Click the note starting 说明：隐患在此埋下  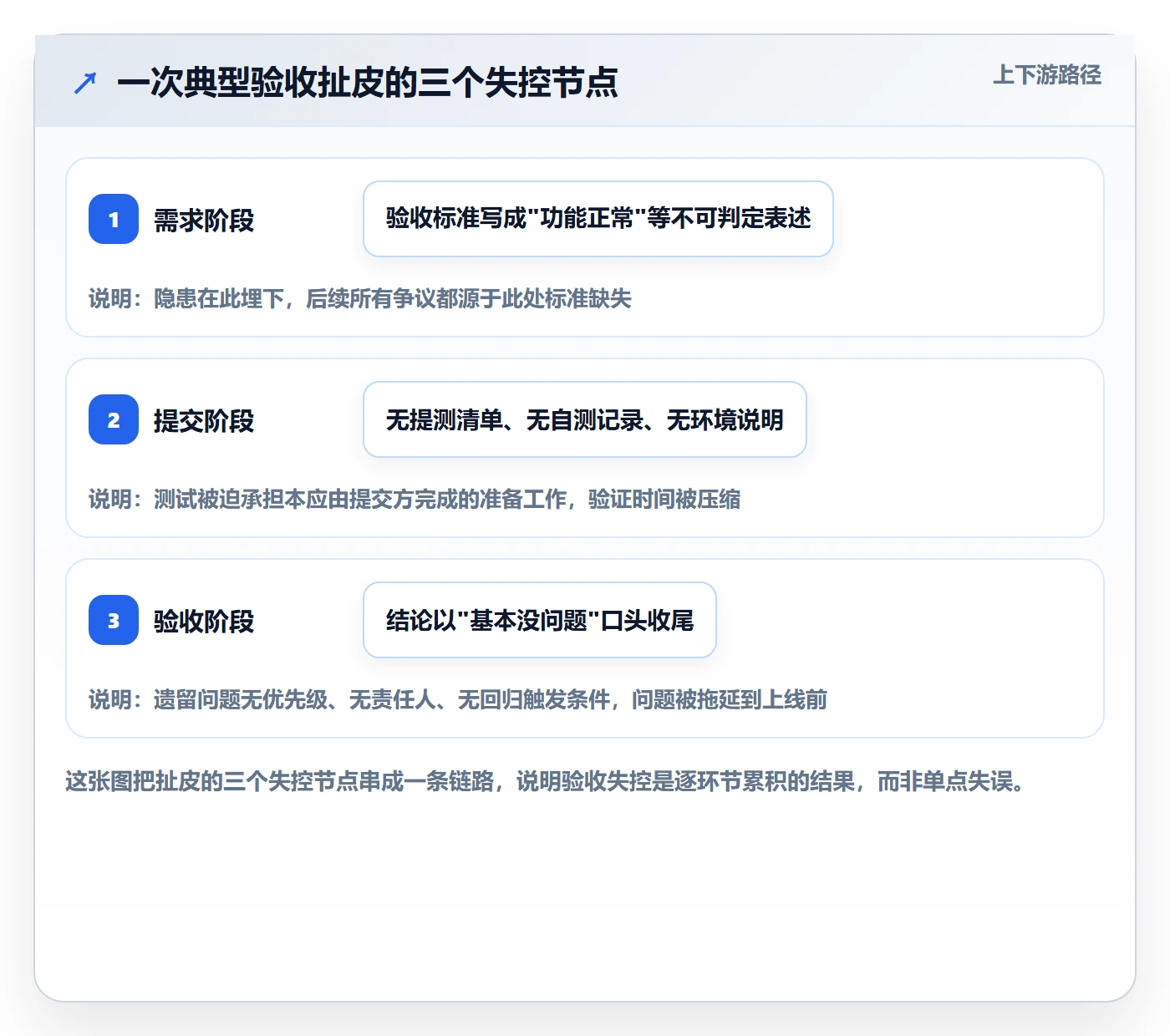(360, 298)
